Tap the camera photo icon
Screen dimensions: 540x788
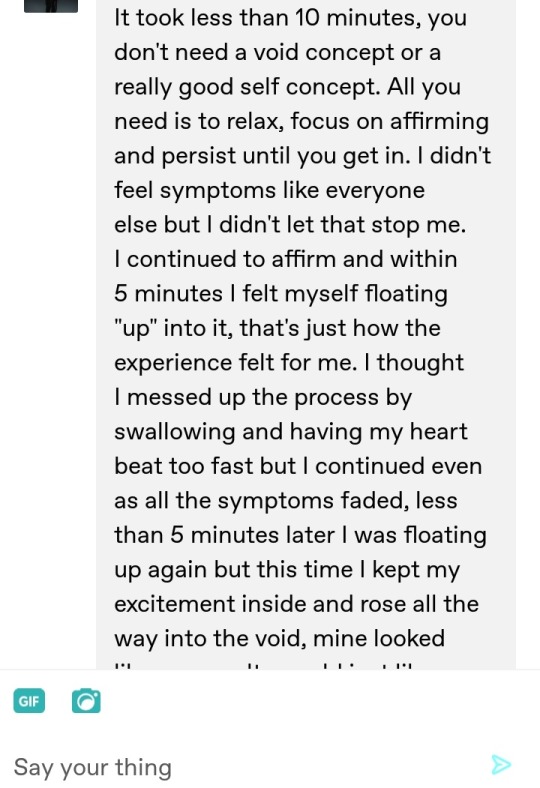tap(86, 701)
